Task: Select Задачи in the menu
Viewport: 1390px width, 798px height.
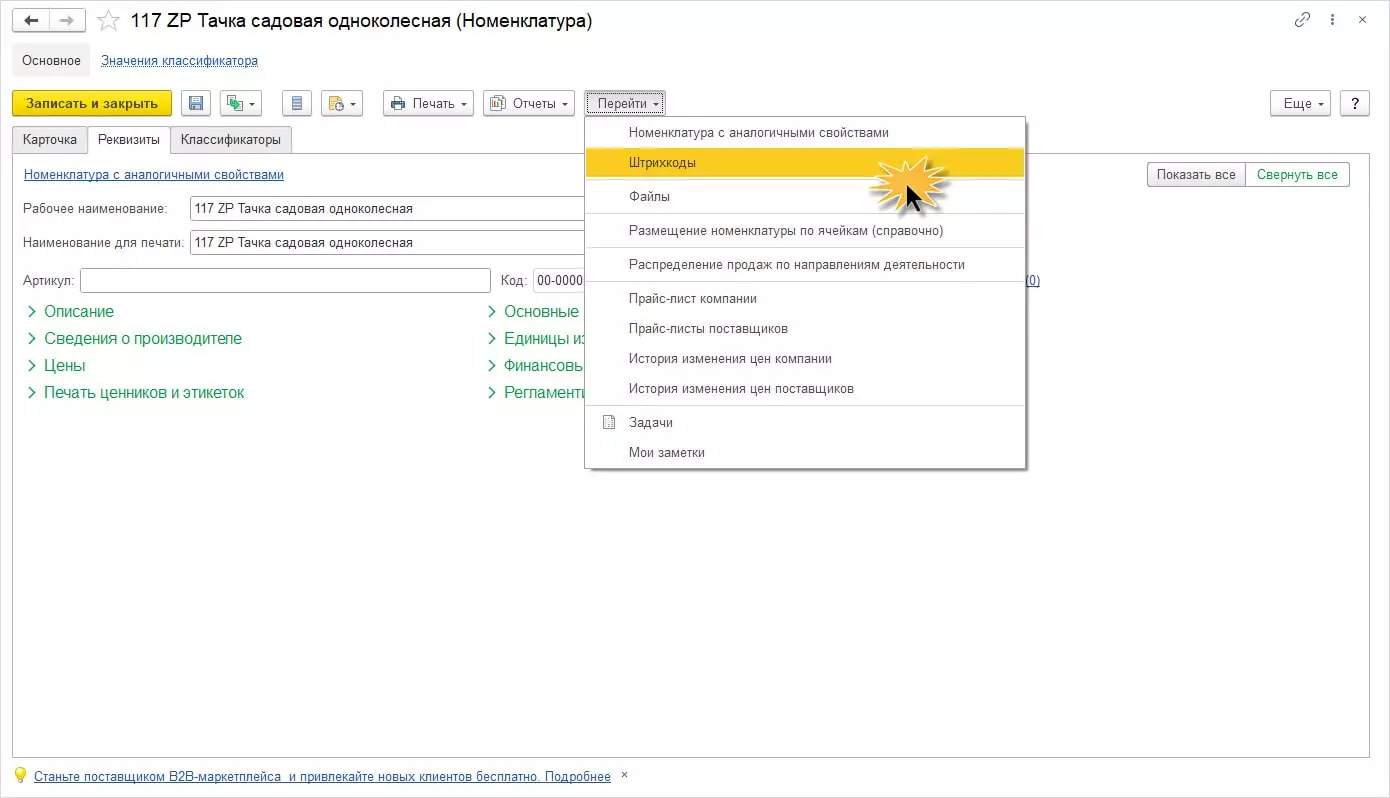Action: [x=805, y=422]
